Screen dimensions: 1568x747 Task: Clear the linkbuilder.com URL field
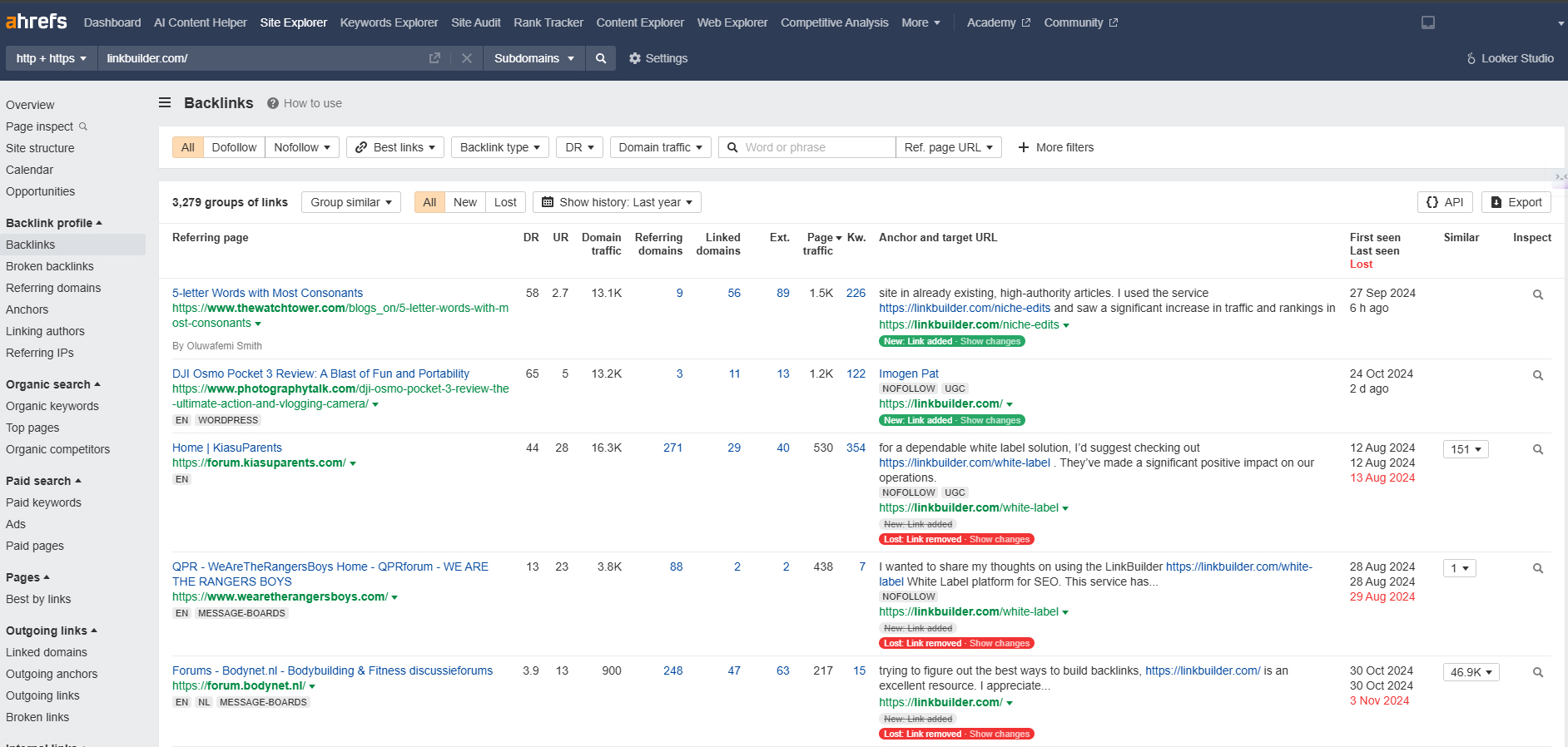pyautogui.click(x=467, y=58)
